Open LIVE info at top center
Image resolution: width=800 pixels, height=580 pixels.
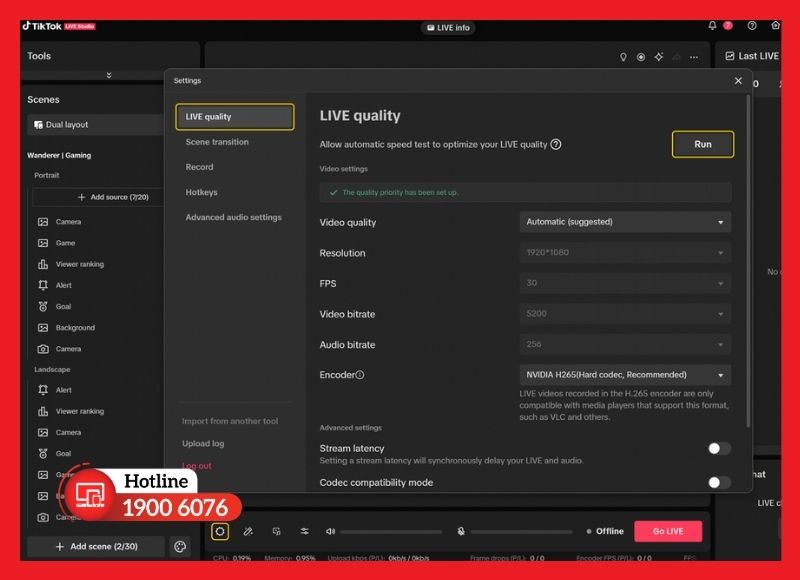pyautogui.click(x=448, y=28)
